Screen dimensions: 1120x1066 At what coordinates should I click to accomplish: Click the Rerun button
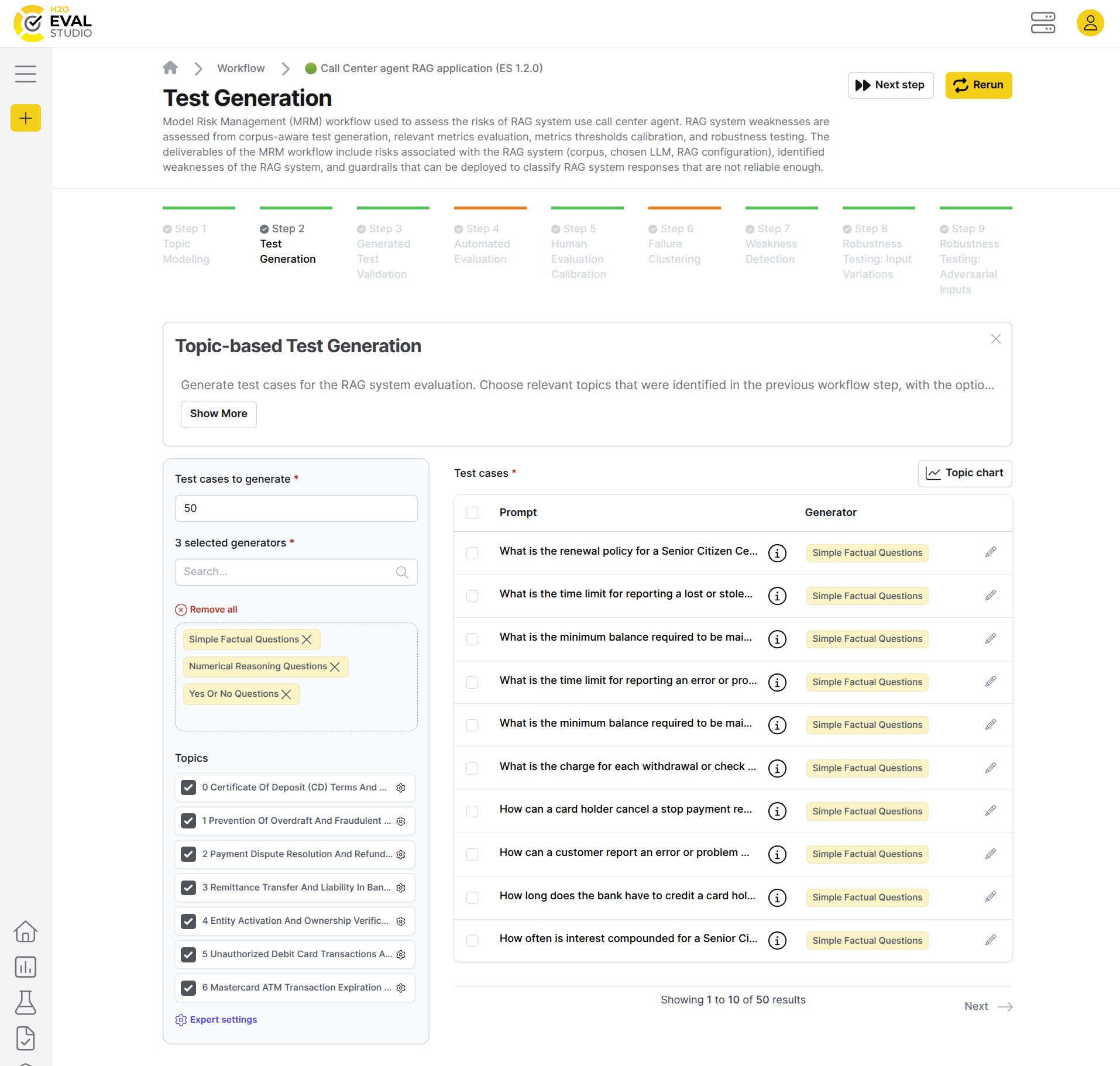coord(978,85)
